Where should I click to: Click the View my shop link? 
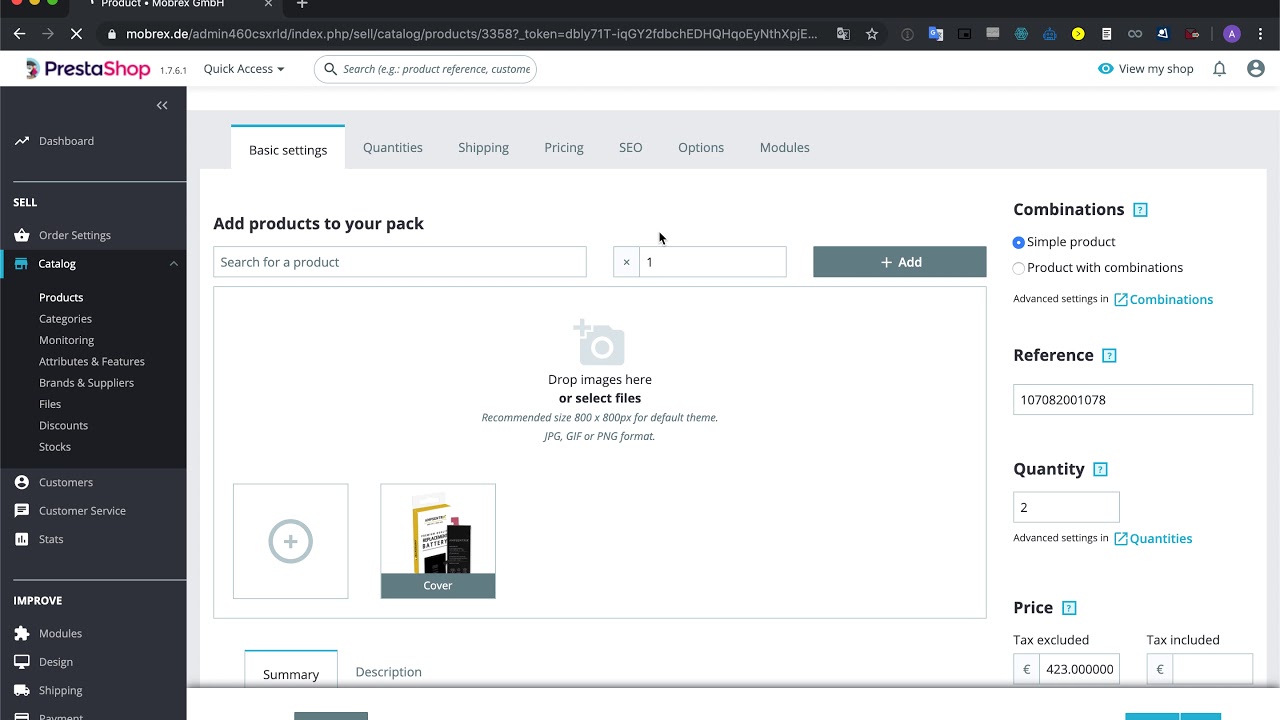click(x=1146, y=69)
